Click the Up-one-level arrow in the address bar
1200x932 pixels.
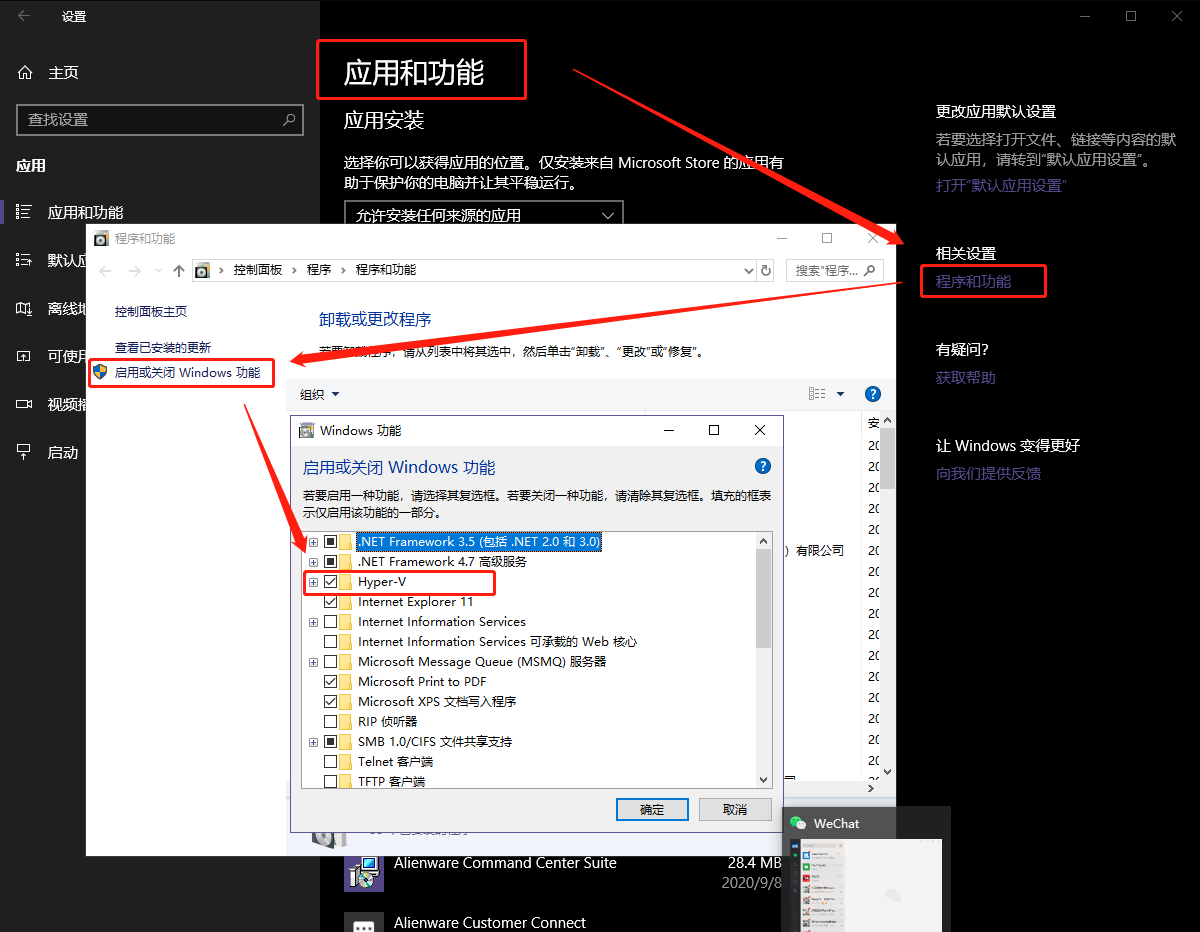click(x=177, y=270)
